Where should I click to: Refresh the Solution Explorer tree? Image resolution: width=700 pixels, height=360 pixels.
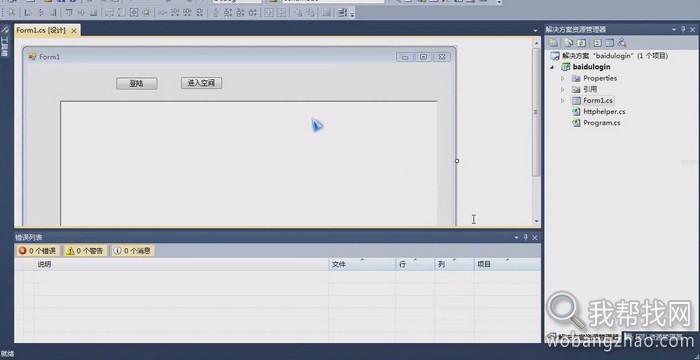(x=581, y=43)
